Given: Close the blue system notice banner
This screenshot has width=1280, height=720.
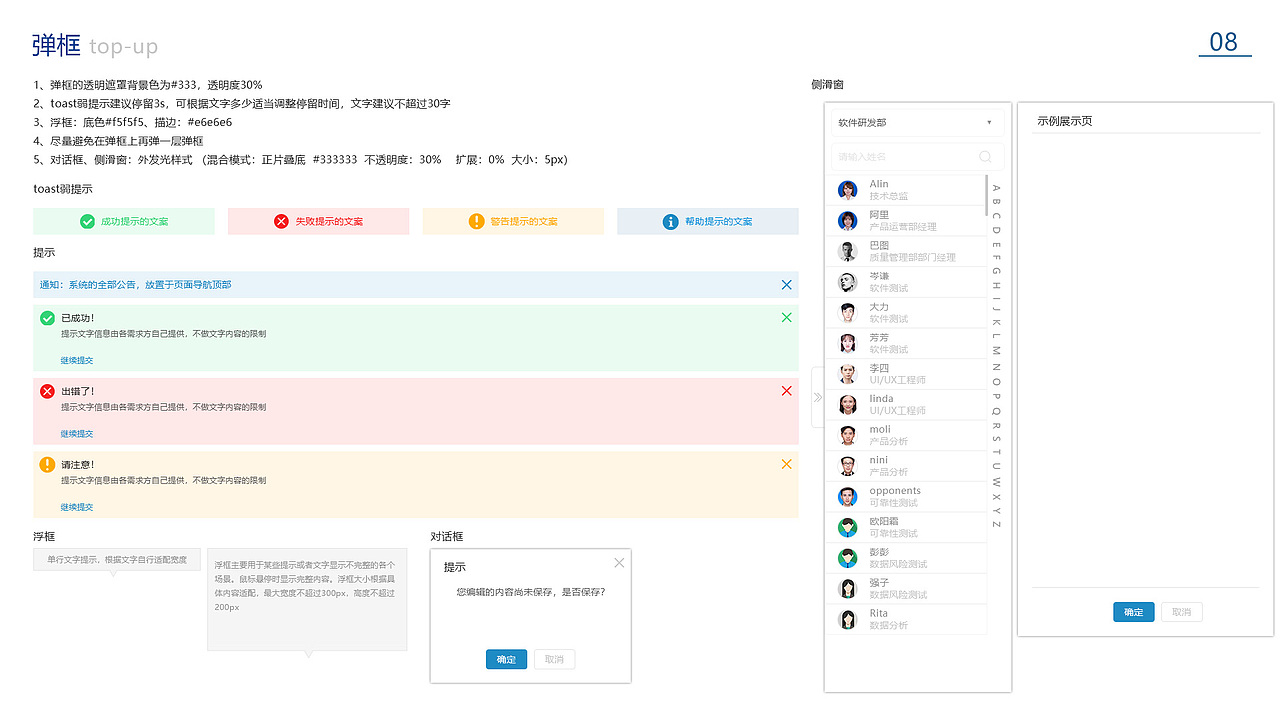Looking at the screenshot, I should pyautogui.click(x=787, y=285).
